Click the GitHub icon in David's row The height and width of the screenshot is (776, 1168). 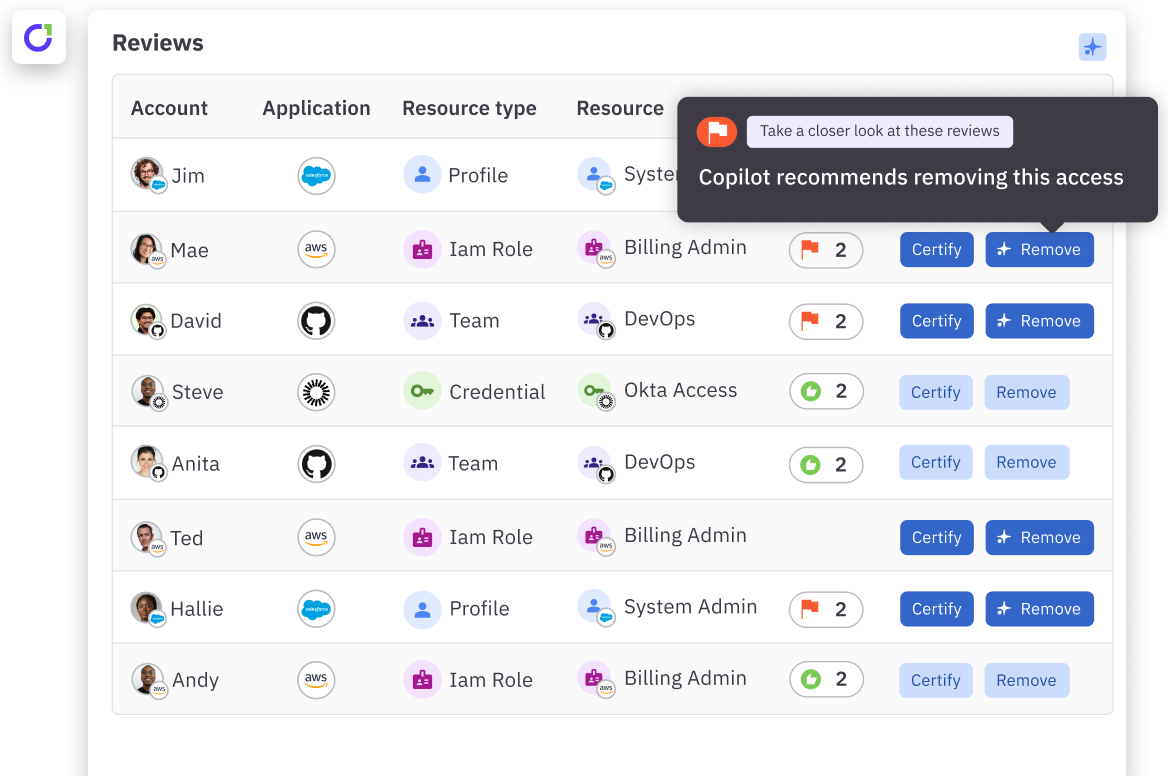[x=316, y=320]
